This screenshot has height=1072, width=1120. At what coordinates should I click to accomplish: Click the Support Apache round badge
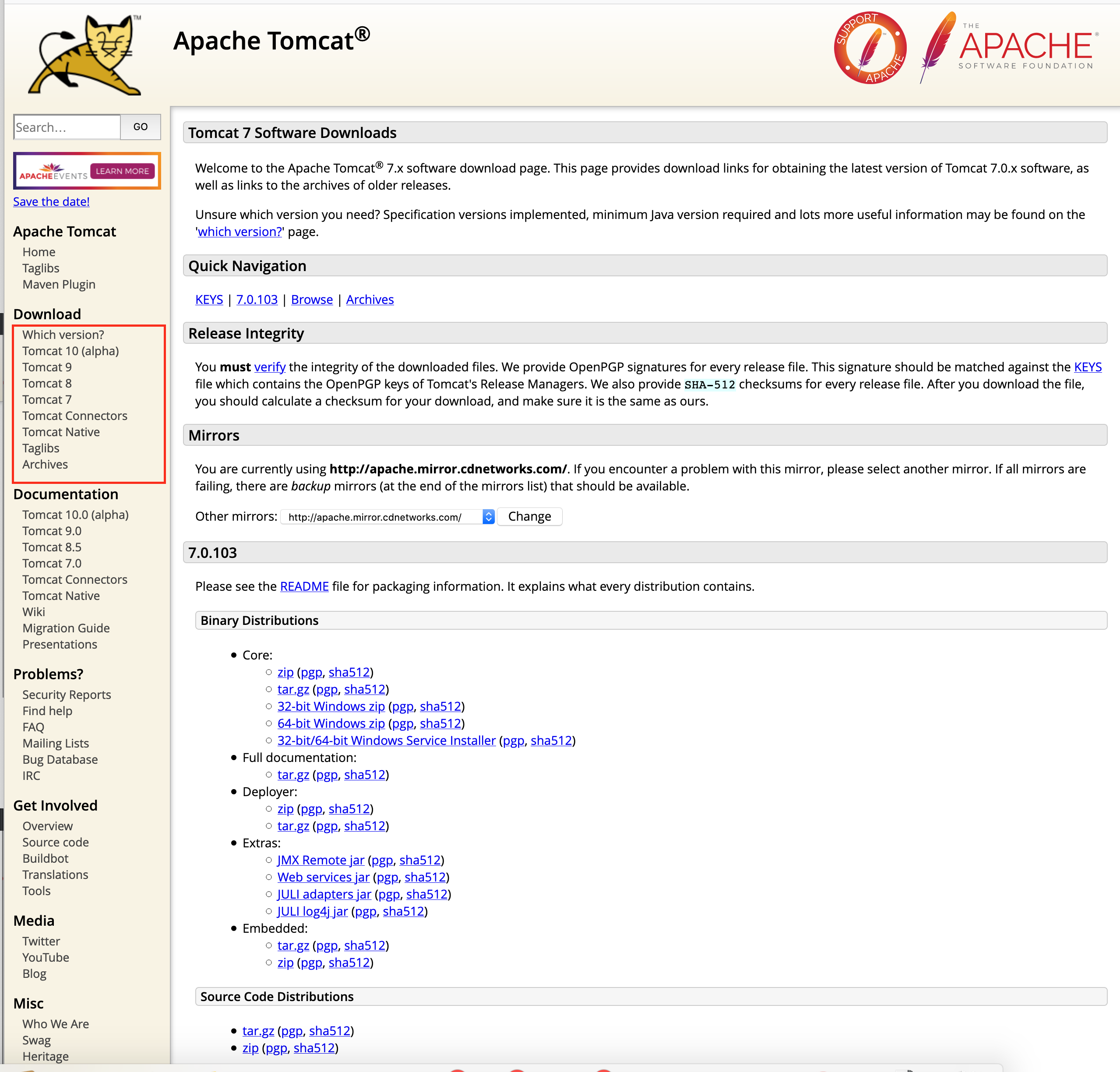pos(870,48)
